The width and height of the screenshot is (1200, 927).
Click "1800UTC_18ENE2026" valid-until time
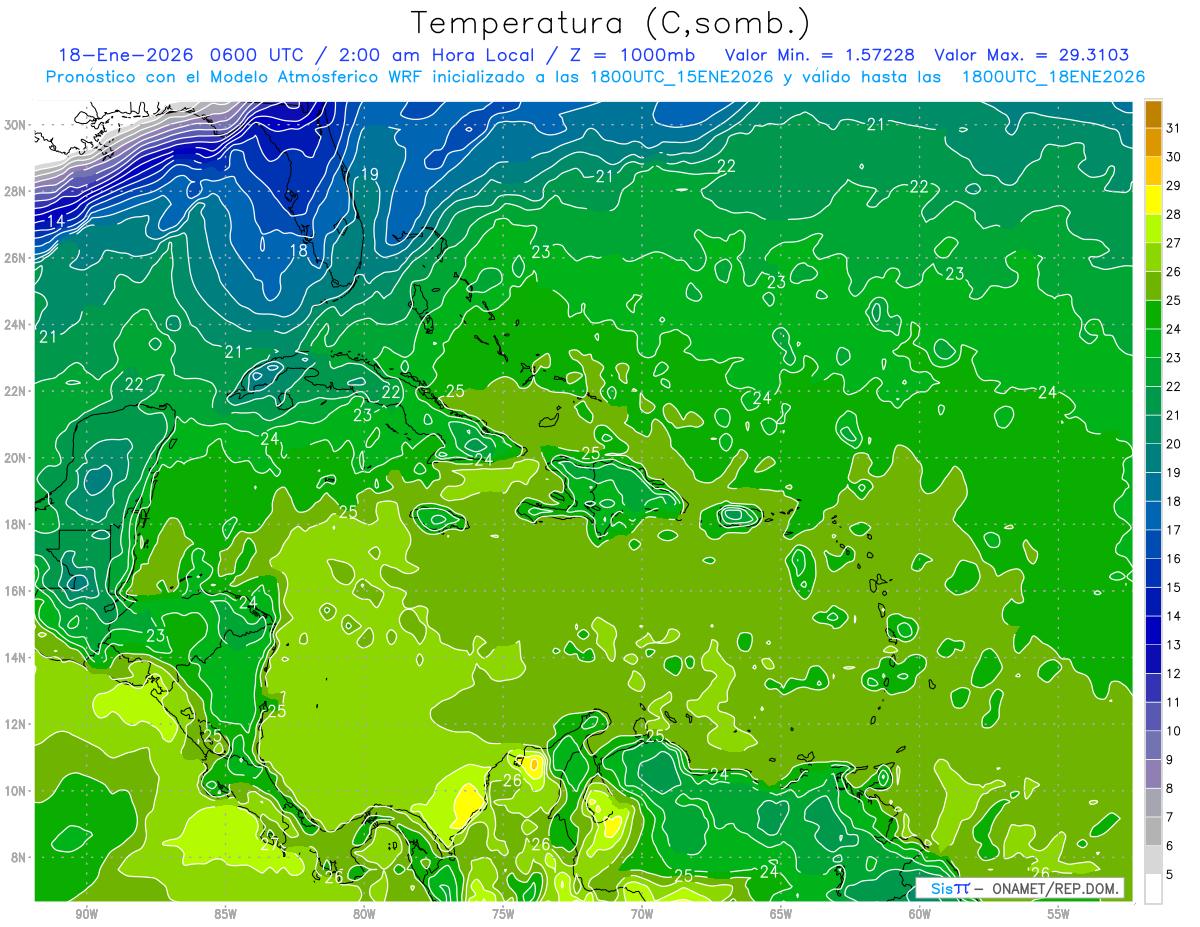pos(1053,77)
